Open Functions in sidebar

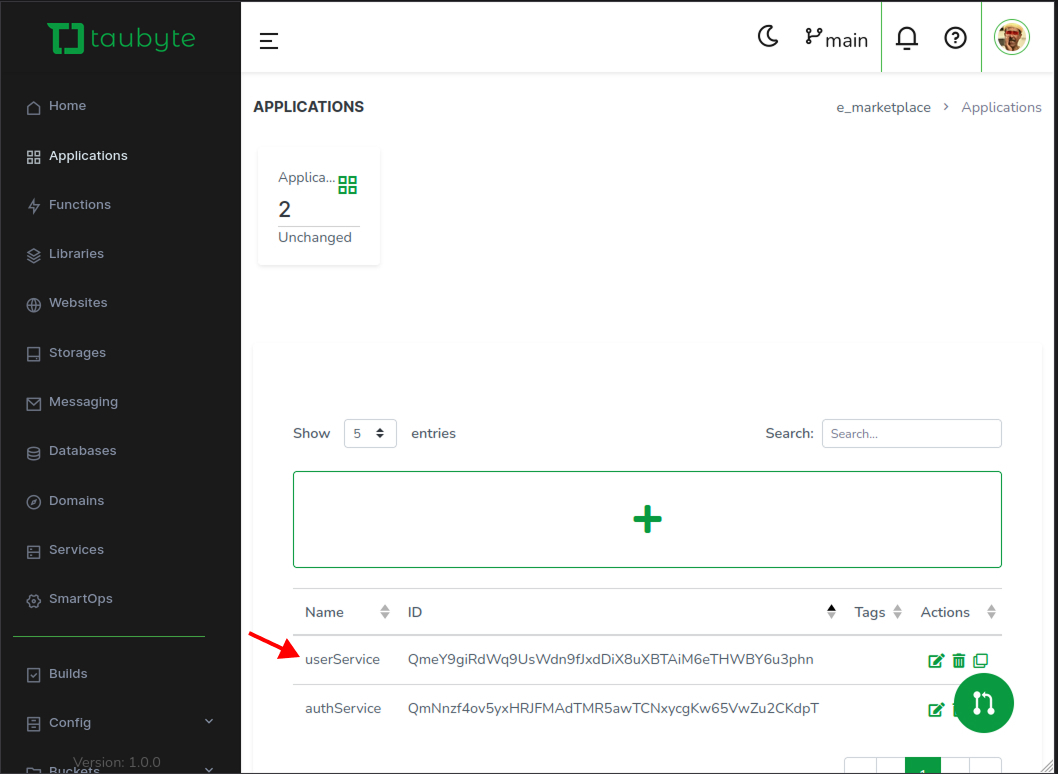pos(80,205)
